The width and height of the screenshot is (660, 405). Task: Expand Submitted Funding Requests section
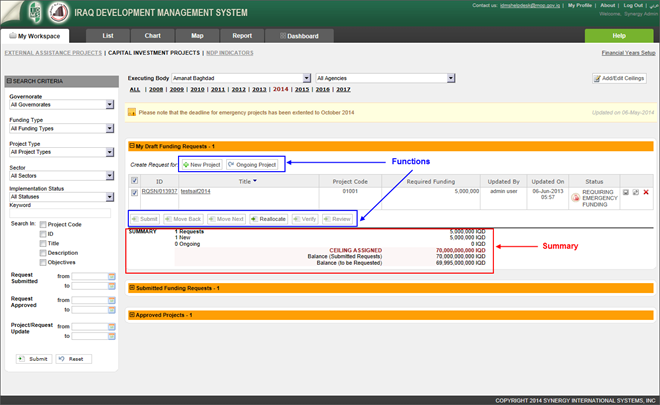click(132, 288)
